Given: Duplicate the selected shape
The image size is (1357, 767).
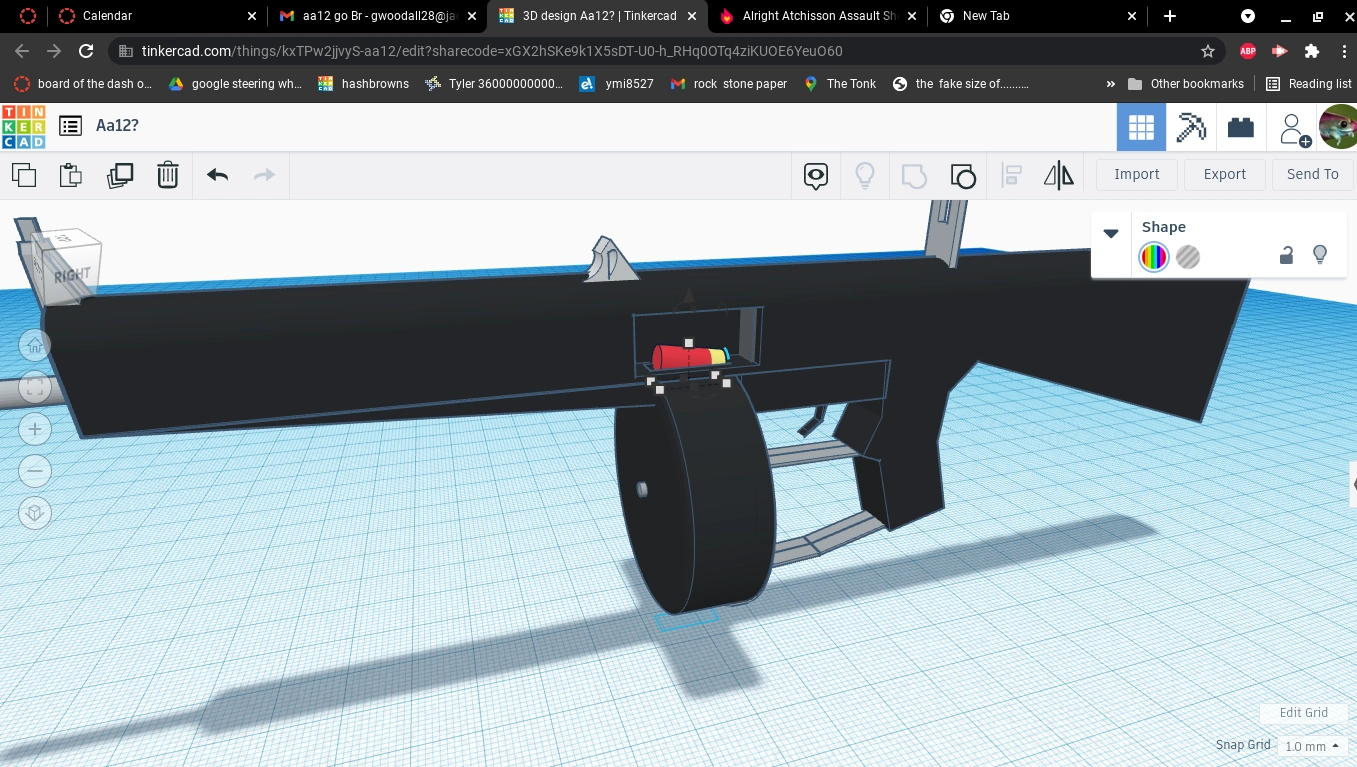Looking at the screenshot, I should pos(120,175).
